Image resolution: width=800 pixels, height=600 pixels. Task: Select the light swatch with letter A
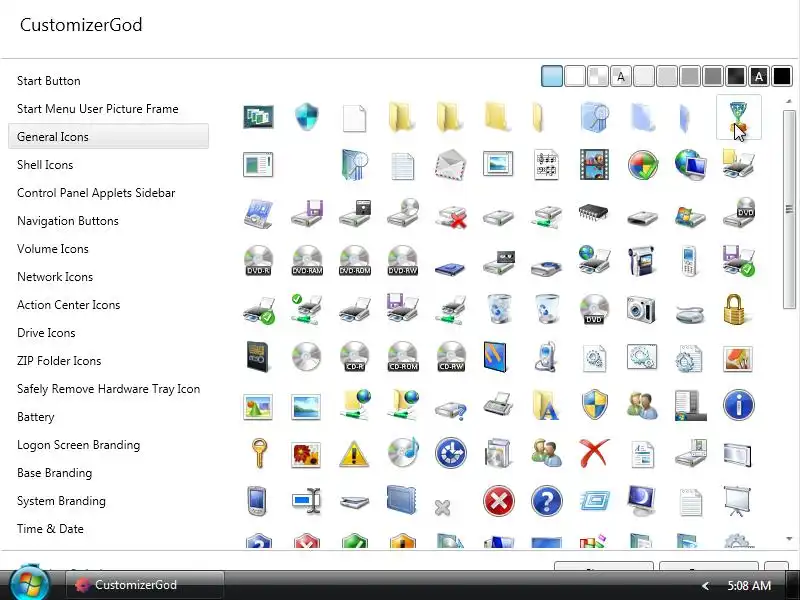tap(621, 77)
